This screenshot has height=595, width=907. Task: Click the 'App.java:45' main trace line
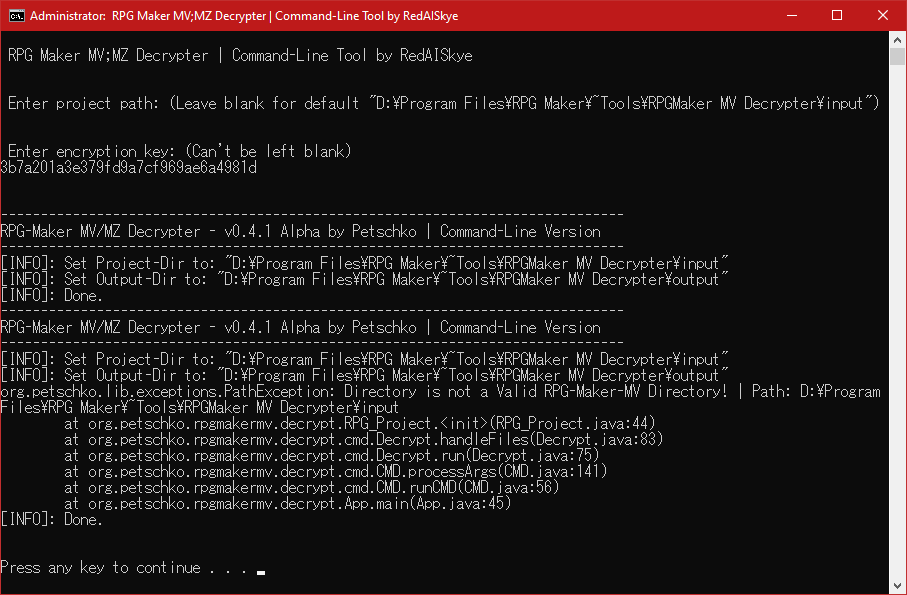pyautogui.click(x=287, y=504)
